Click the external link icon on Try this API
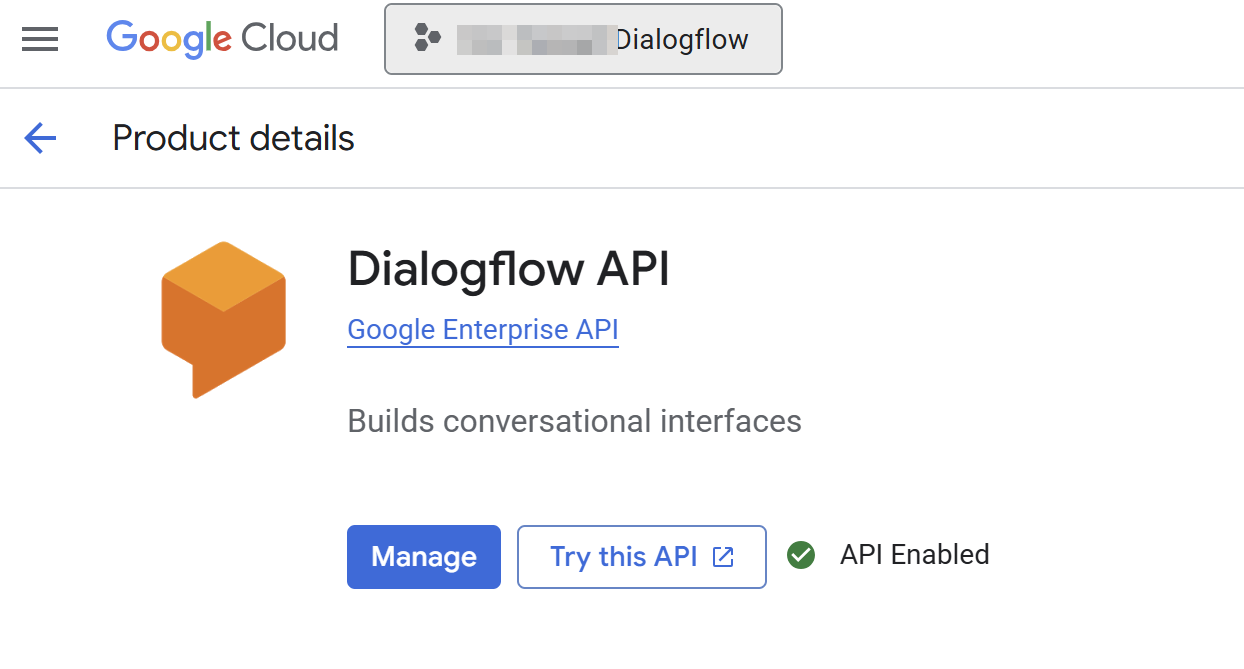 tap(723, 557)
